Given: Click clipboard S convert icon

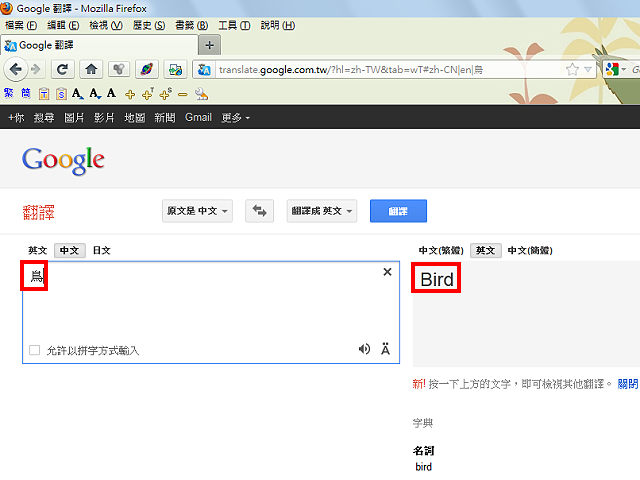Looking at the screenshot, I should click(61, 94).
